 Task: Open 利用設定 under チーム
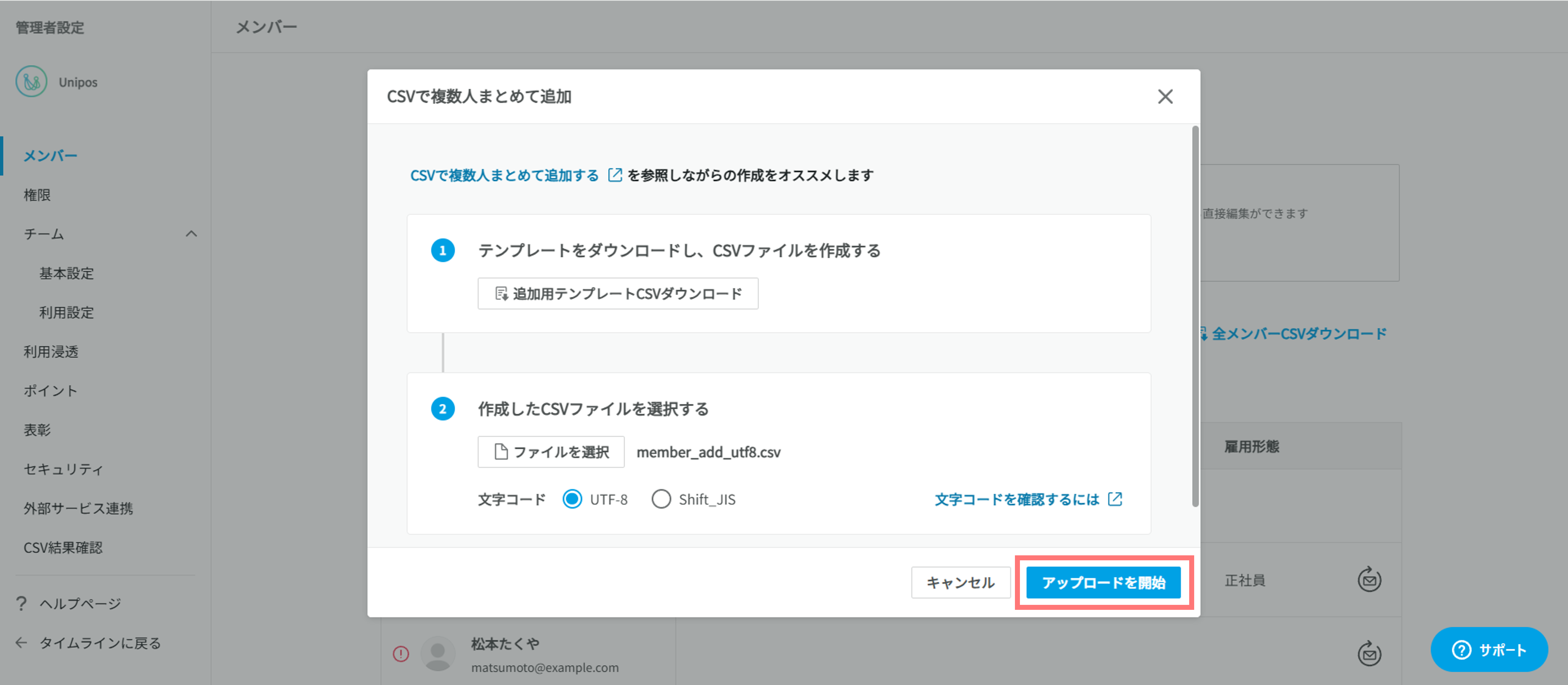pos(67,313)
